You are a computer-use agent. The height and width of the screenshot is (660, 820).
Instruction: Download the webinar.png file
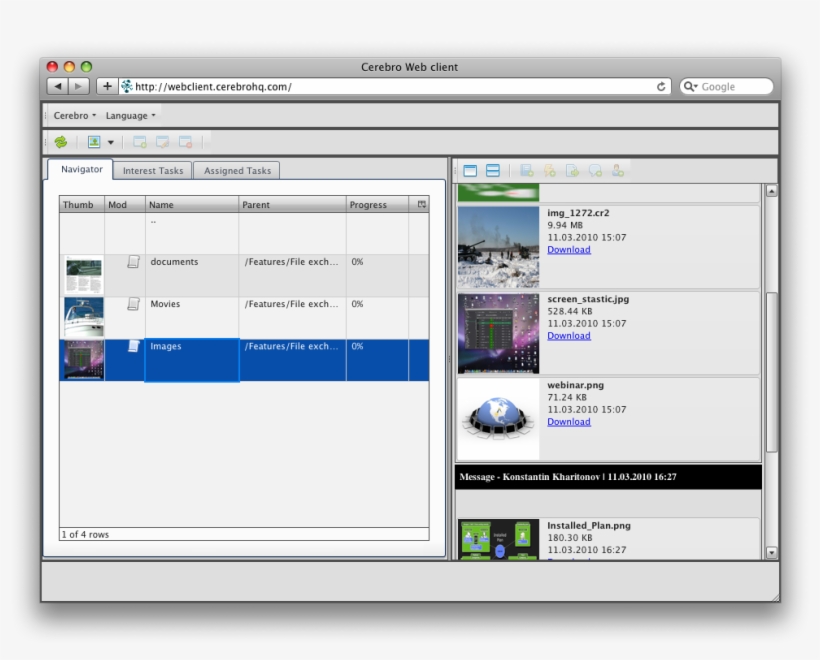point(568,422)
